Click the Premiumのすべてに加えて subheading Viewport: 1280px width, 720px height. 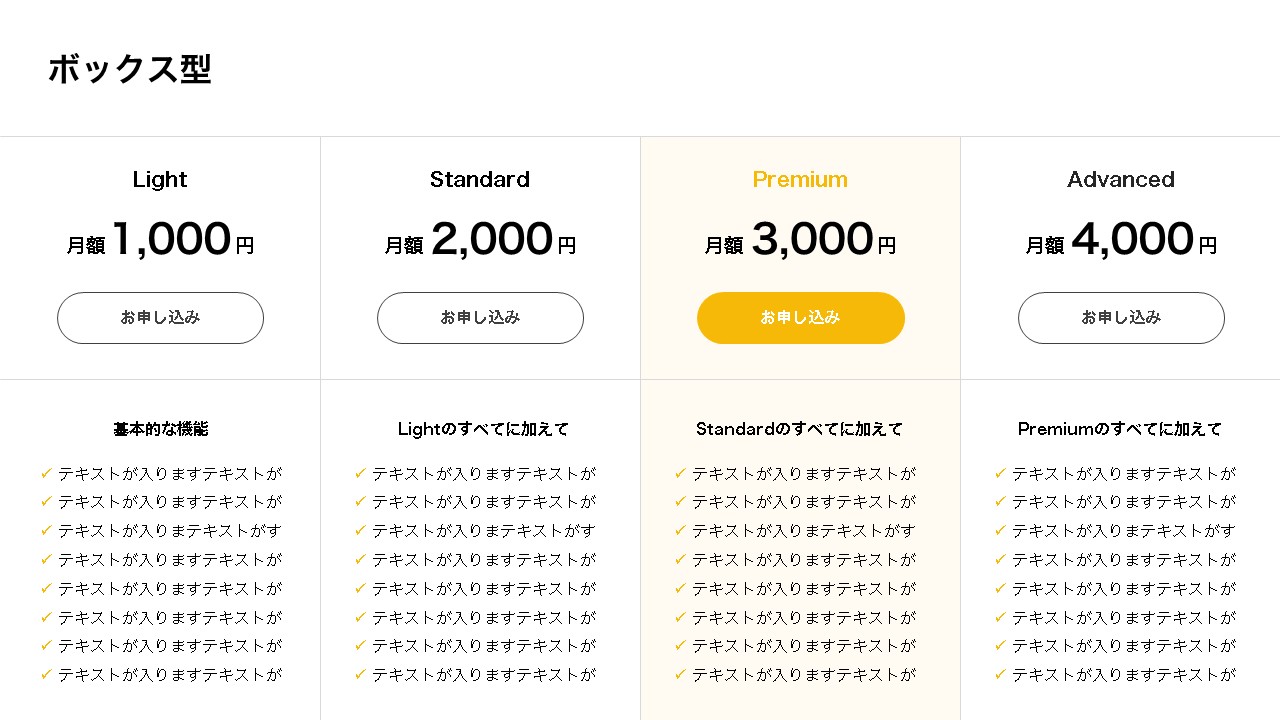1120,429
